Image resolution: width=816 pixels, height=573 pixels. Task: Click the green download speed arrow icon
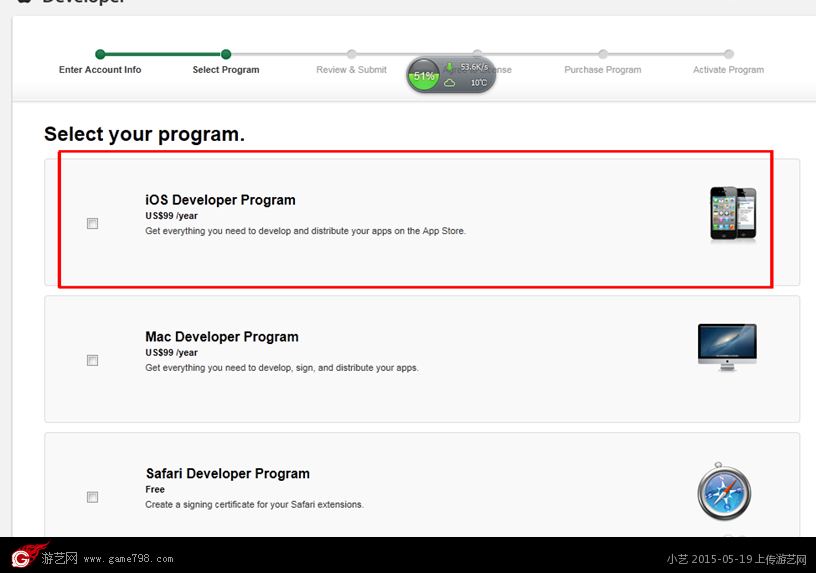click(x=449, y=67)
